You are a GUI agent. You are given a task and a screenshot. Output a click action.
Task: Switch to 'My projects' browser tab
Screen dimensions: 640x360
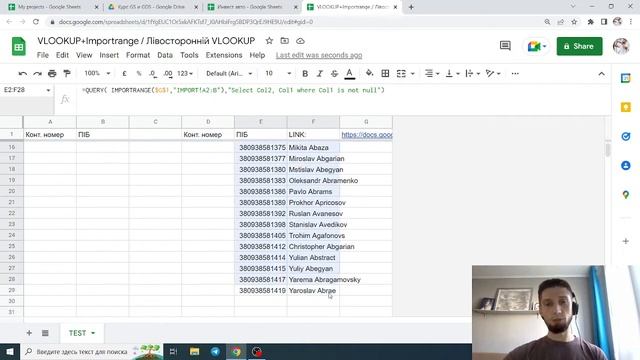(53, 7)
